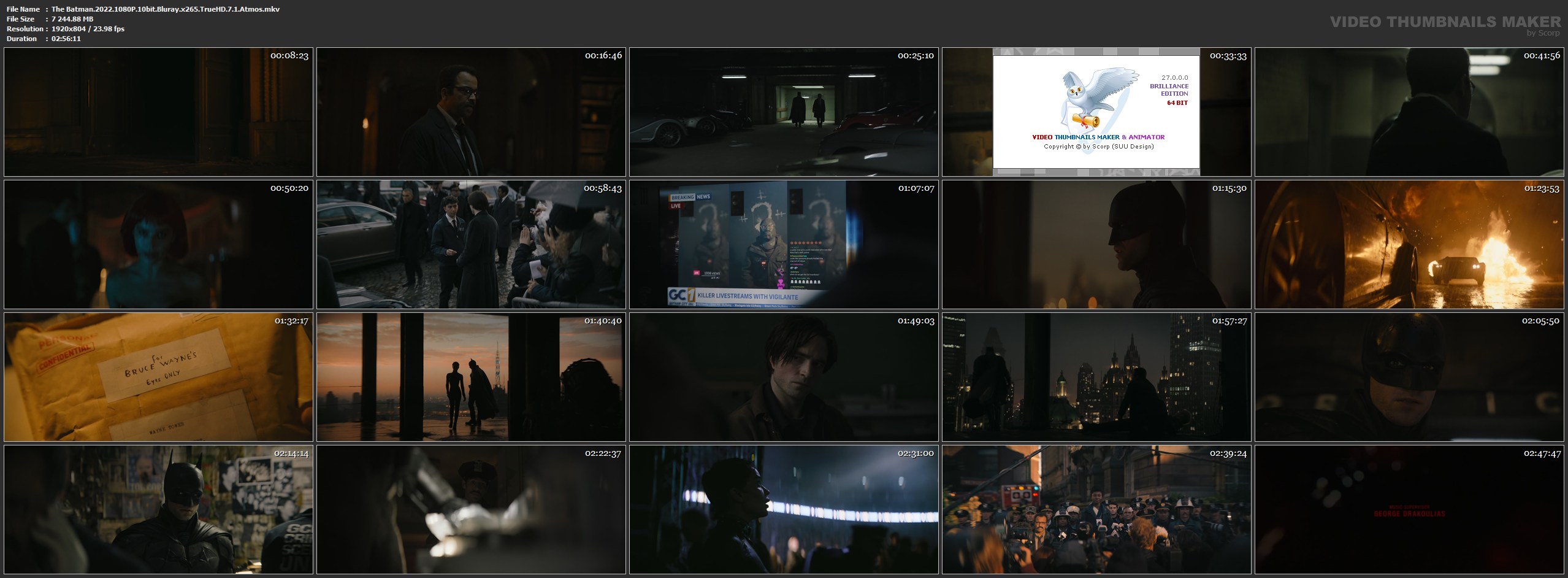Image resolution: width=1568 pixels, height=578 pixels.
Task: Open the Batman thumbnail at 02:14:14
Action: (158, 509)
